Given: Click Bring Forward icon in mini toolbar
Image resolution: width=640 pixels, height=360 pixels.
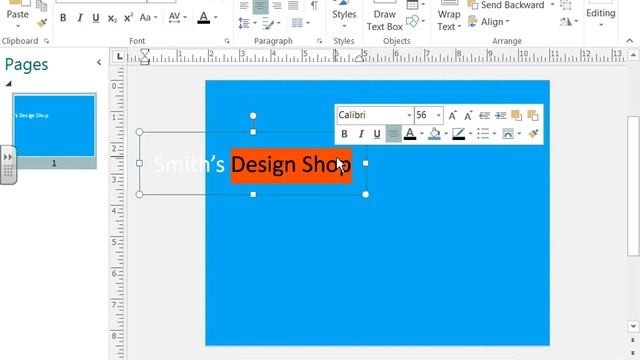Looking at the screenshot, I should click(x=516, y=116).
